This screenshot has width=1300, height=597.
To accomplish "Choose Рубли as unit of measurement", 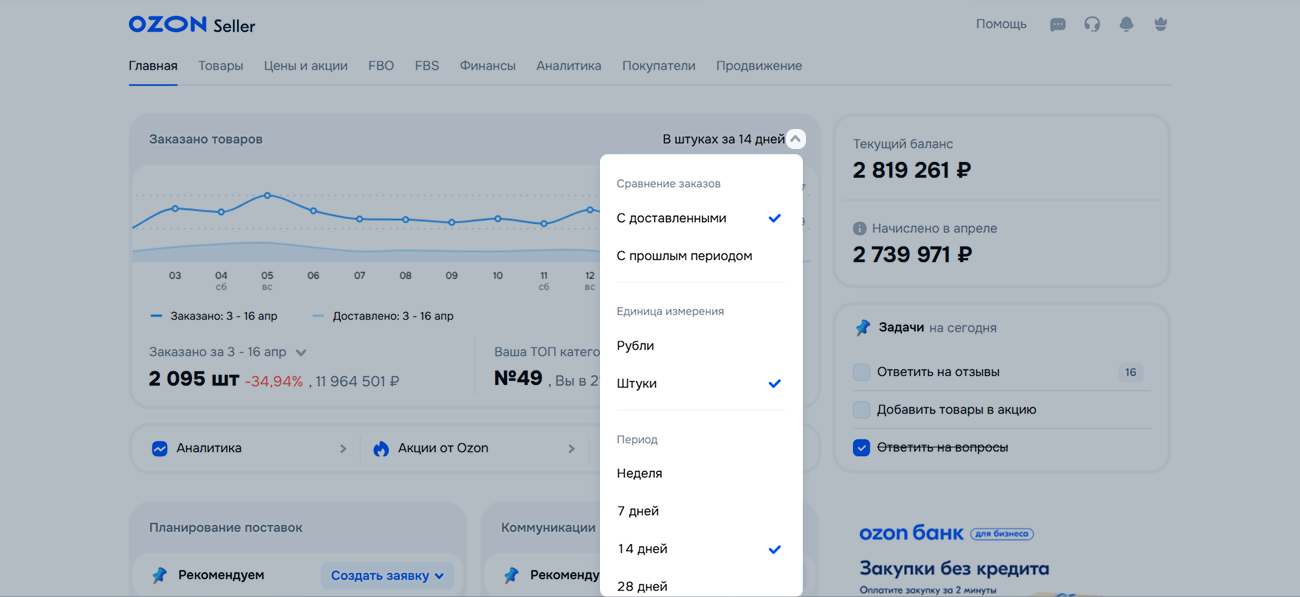I will pos(636,346).
